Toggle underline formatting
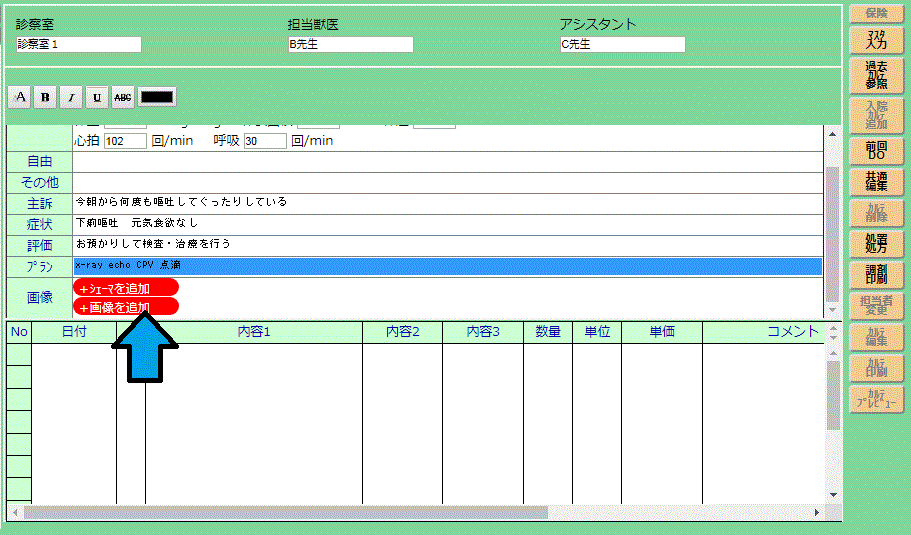The image size is (911, 535). pos(97,97)
